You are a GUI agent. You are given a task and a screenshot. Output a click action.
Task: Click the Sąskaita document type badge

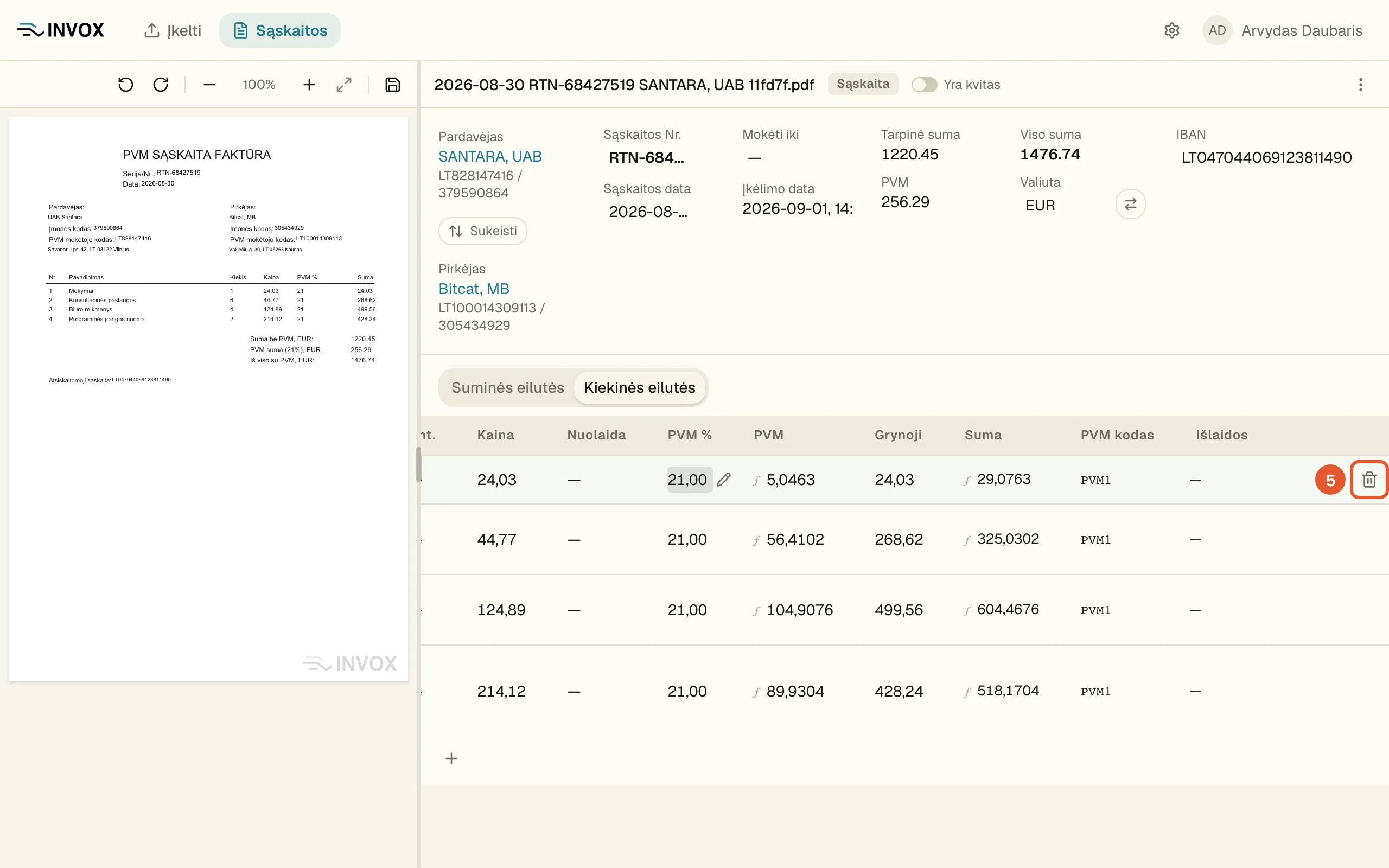pyautogui.click(x=863, y=85)
